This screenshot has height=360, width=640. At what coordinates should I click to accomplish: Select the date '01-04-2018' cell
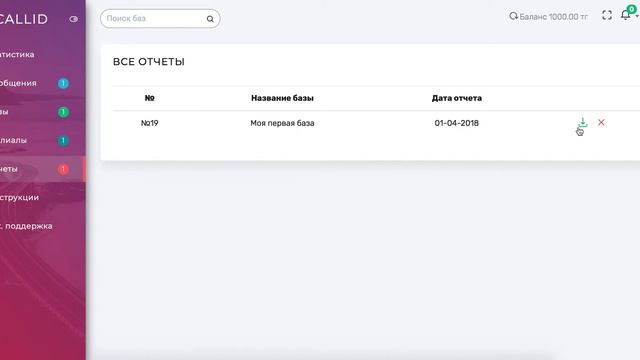[x=456, y=123]
